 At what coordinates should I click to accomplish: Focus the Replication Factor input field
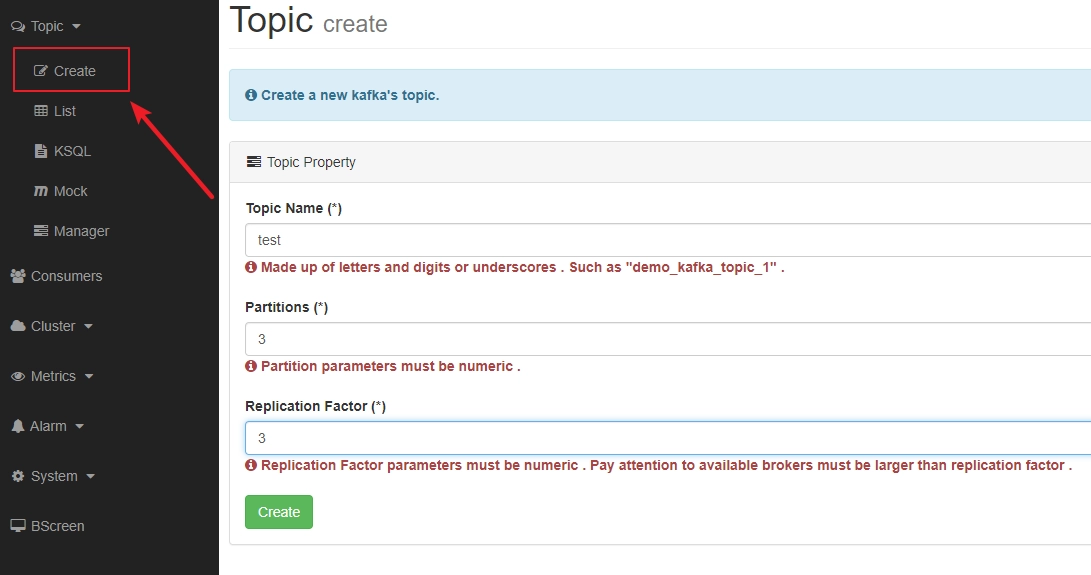668,438
